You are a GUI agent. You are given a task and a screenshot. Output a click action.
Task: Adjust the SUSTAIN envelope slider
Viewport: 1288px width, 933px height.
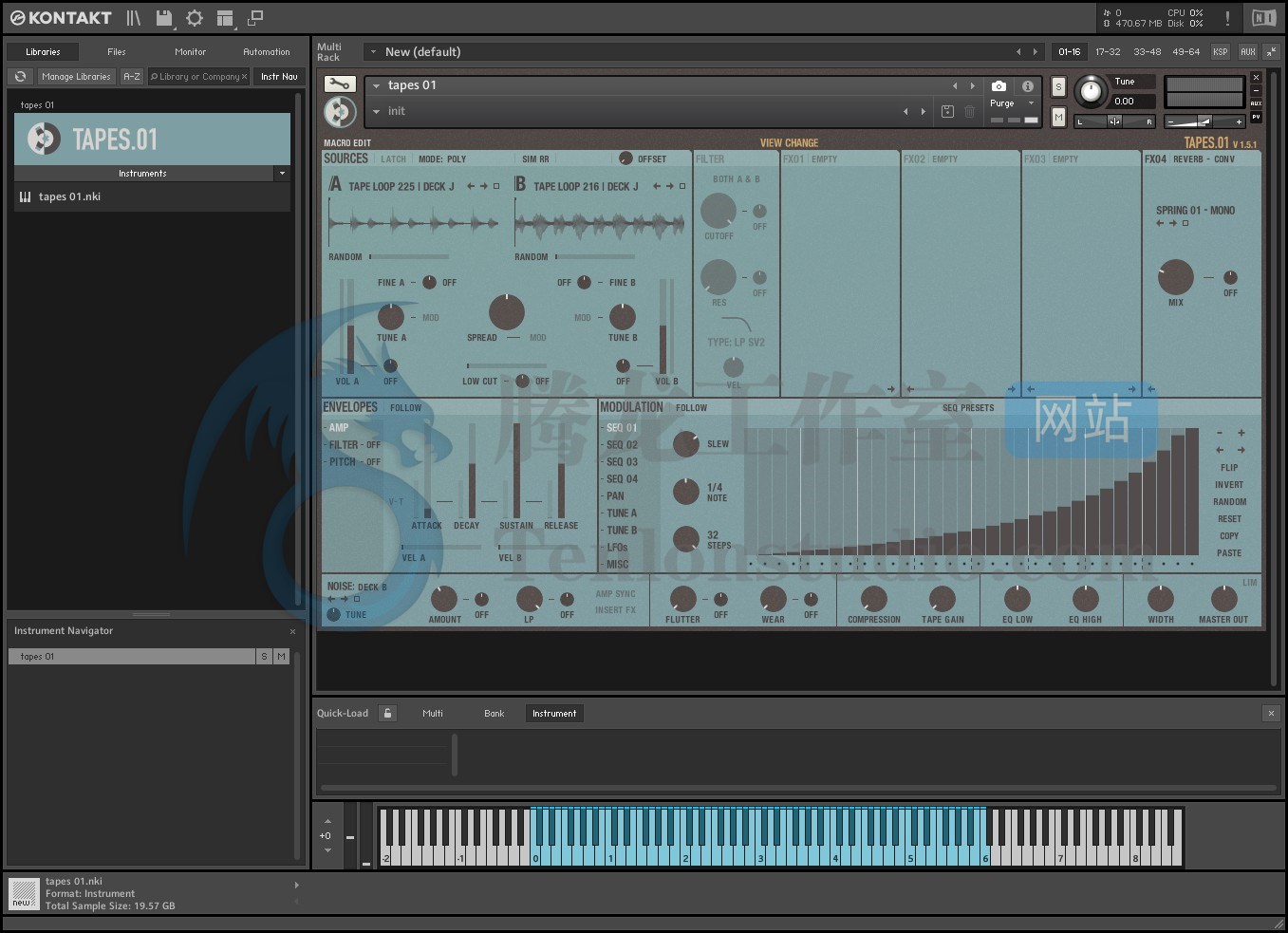click(x=516, y=470)
